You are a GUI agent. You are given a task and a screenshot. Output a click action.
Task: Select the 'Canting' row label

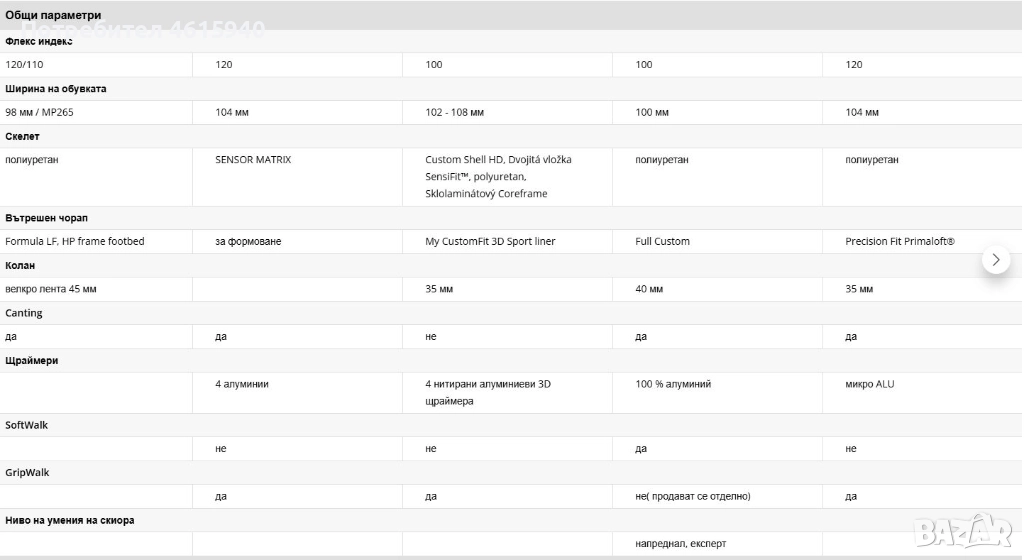[24, 313]
